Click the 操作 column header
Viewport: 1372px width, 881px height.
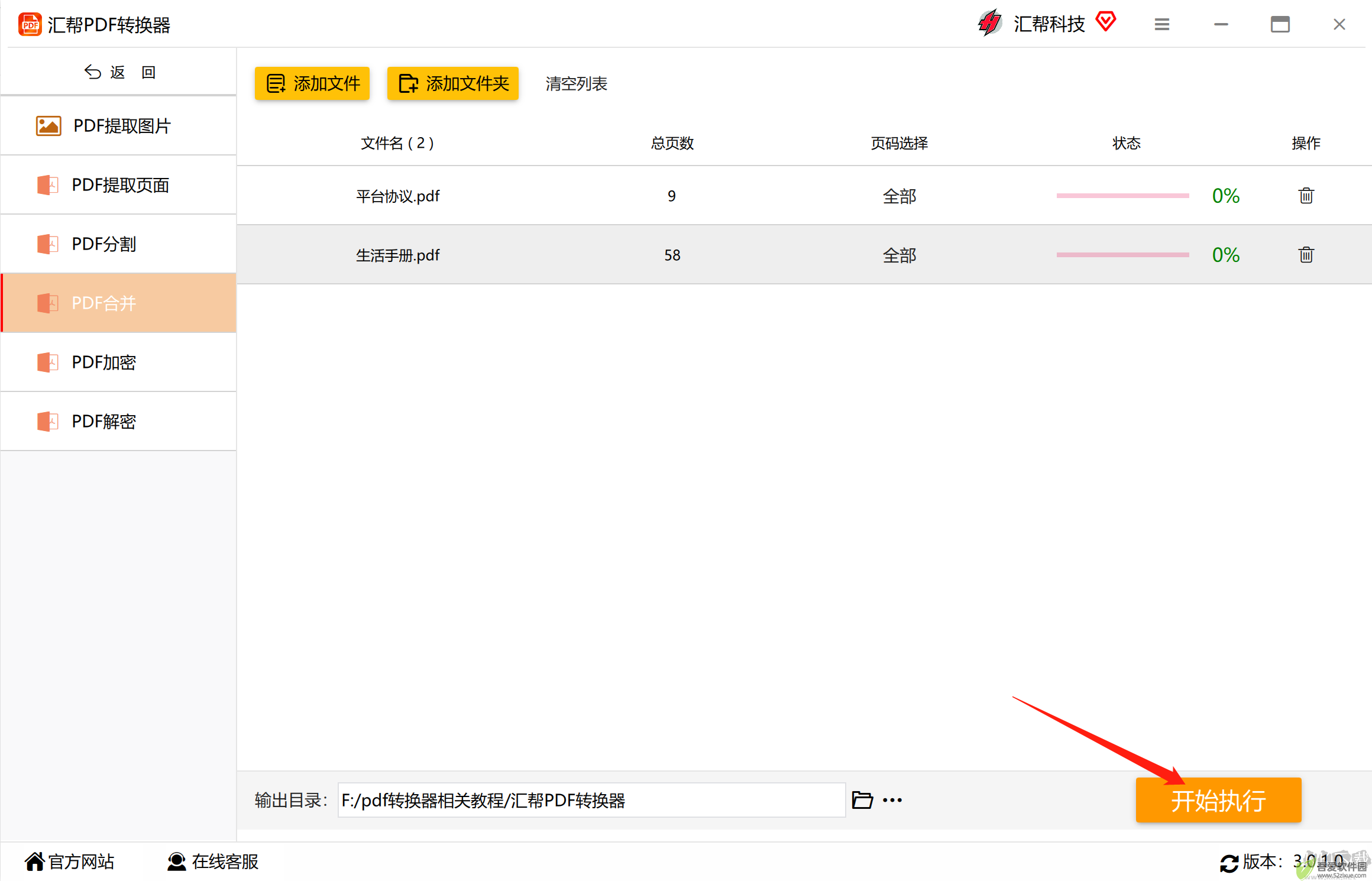pos(1306,143)
